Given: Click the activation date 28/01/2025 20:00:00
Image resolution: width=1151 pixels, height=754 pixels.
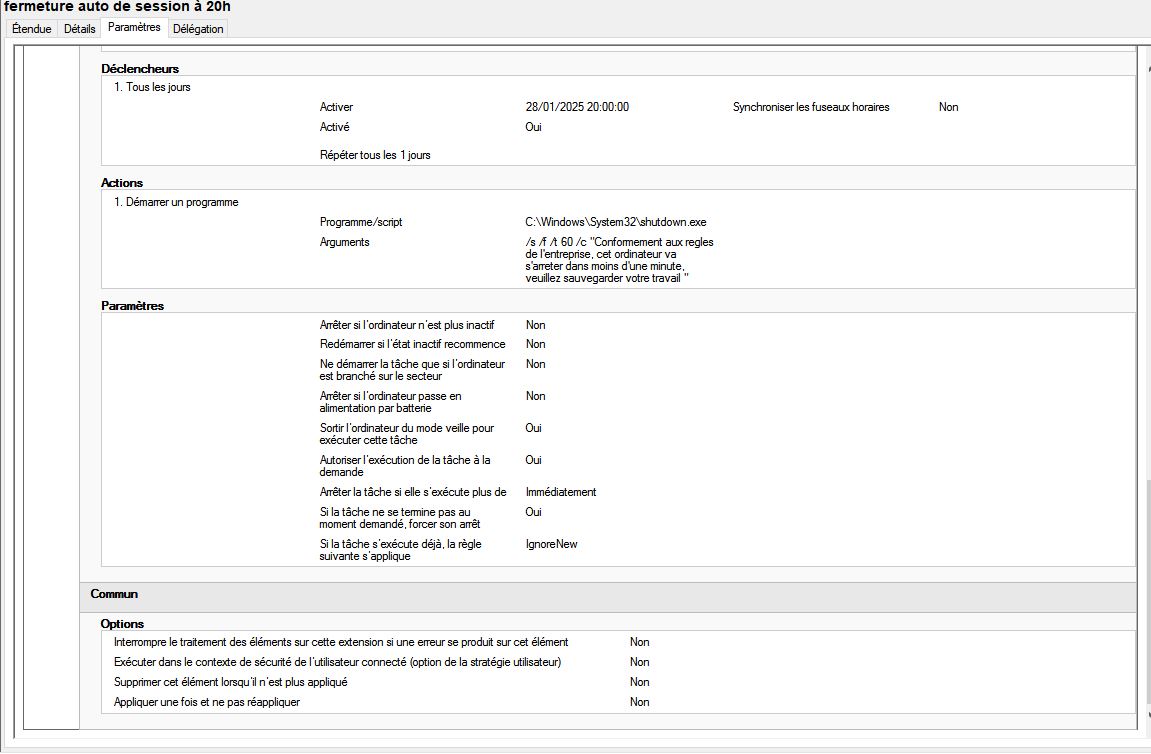Looking at the screenshot, I should coord(576,107).
